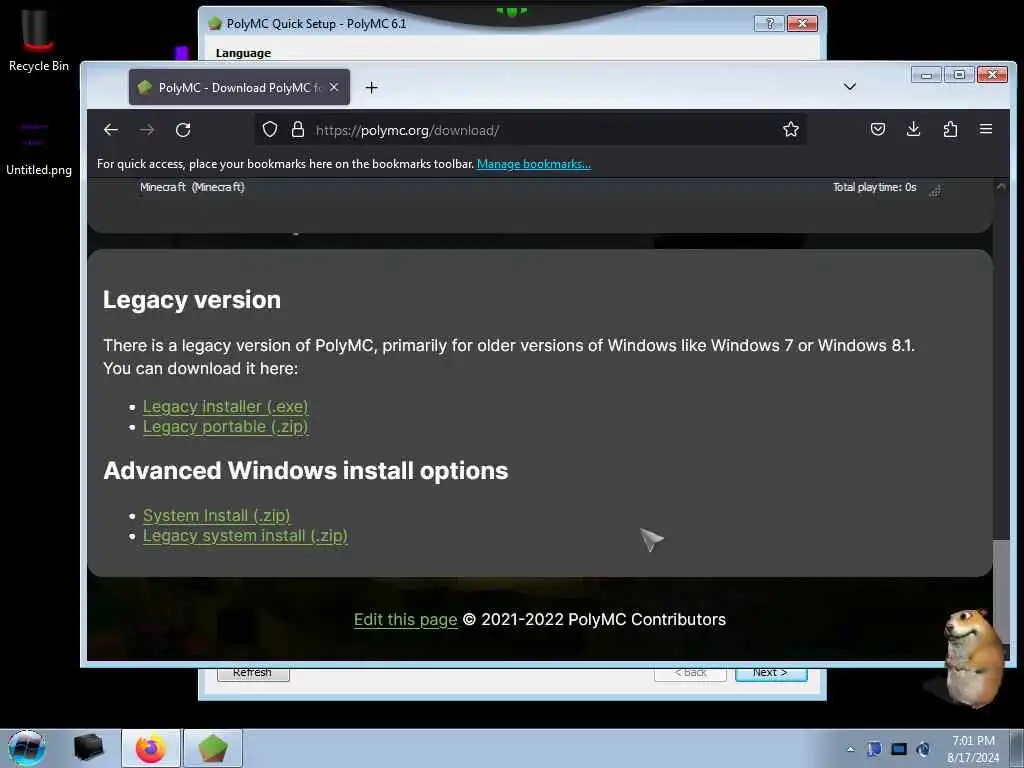Screen dimensions: 1024x768
Task: Close the PolyMC download tab
Action: [334, 87]
